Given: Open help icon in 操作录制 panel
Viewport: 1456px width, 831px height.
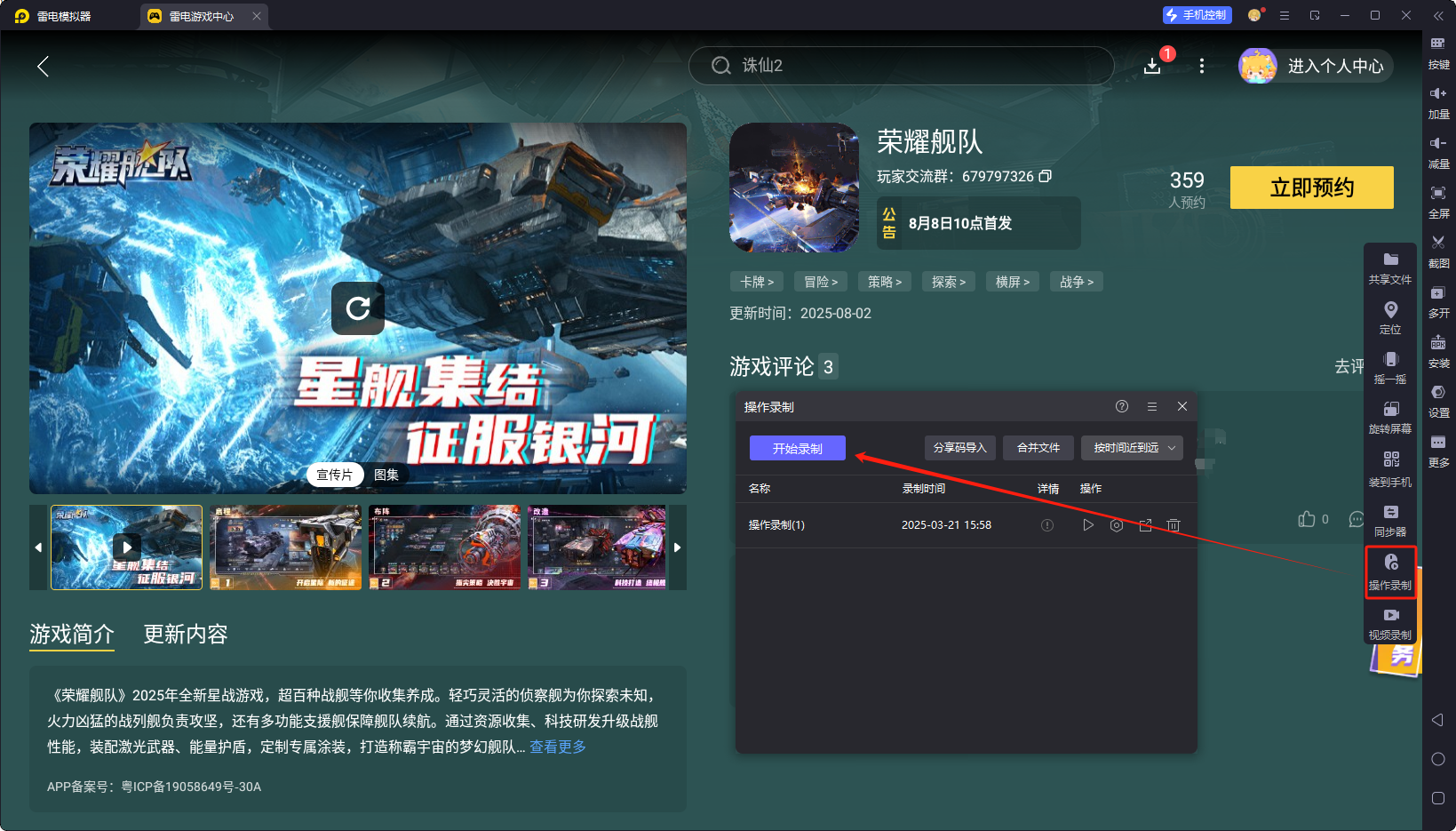Looking at the screenshot, I should (1122, 406).
